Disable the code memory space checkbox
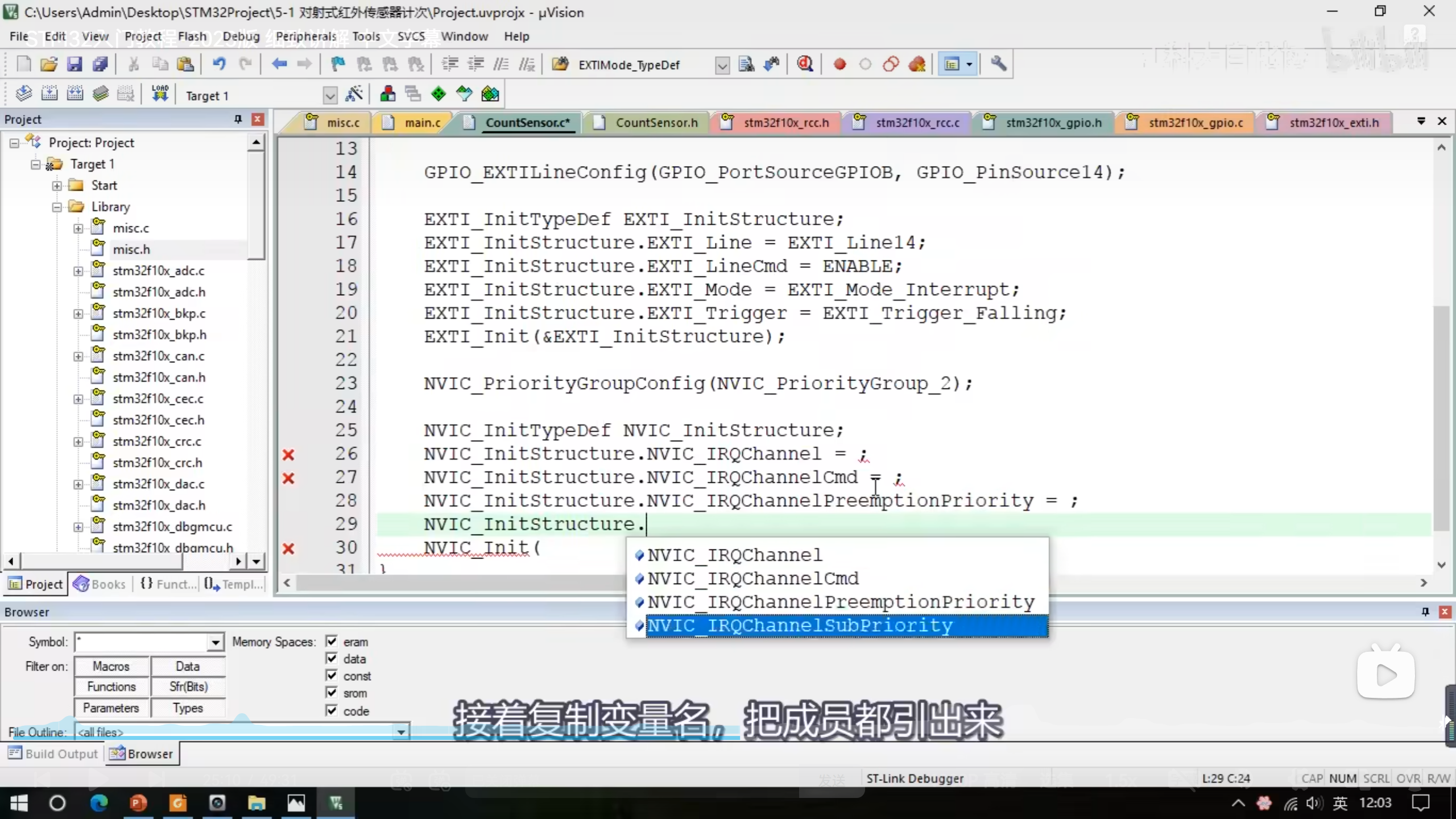The height and width of the screenshot is (819, 1456). 332,710
